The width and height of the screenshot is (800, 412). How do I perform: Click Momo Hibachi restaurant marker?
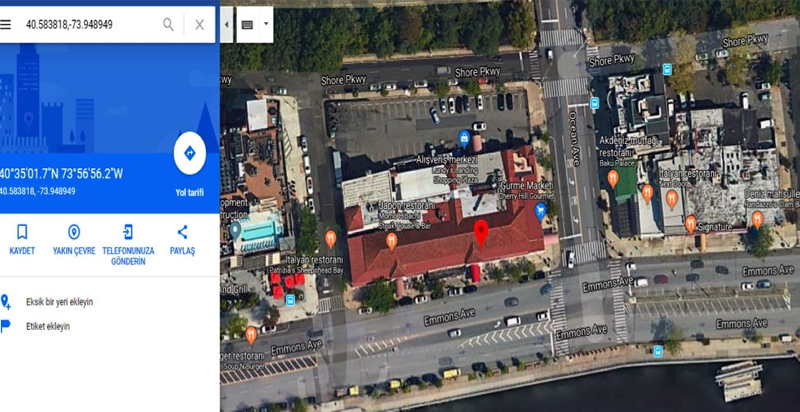[x=391, y=241]
